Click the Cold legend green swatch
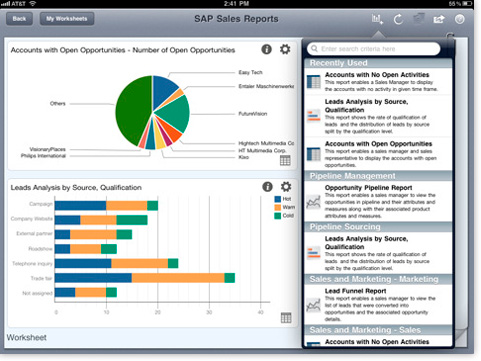Image resolution: width=481 pixels, height=361 pixels. (277, 216)
